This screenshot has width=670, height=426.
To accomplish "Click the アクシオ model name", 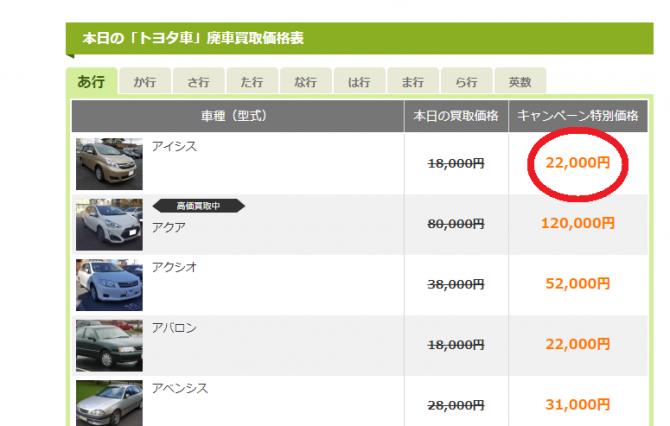I will pyautogui.click(x=174, y=267).
